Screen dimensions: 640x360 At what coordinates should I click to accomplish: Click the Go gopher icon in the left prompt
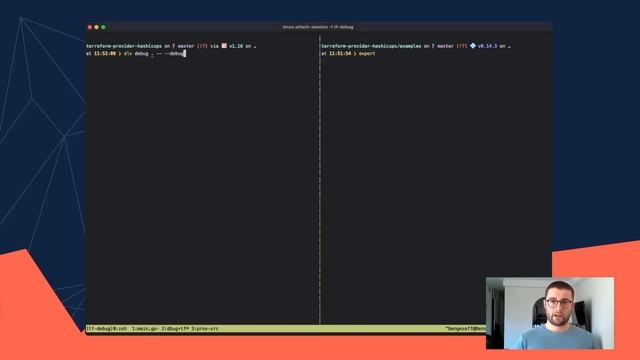click(224, 46)
